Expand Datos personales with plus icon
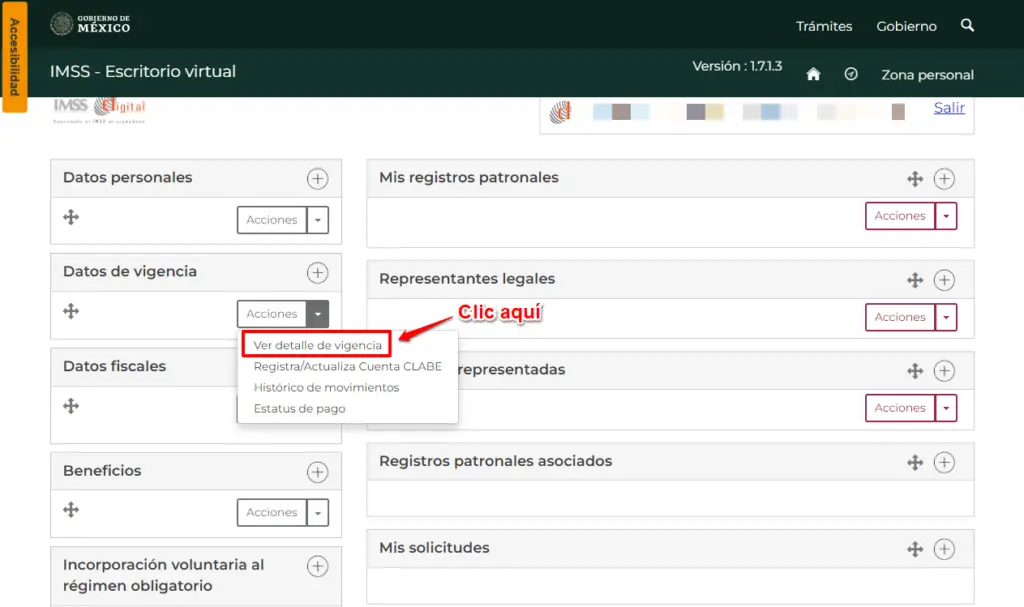This screenshot has height=607, width=1024. coord(317,178)
